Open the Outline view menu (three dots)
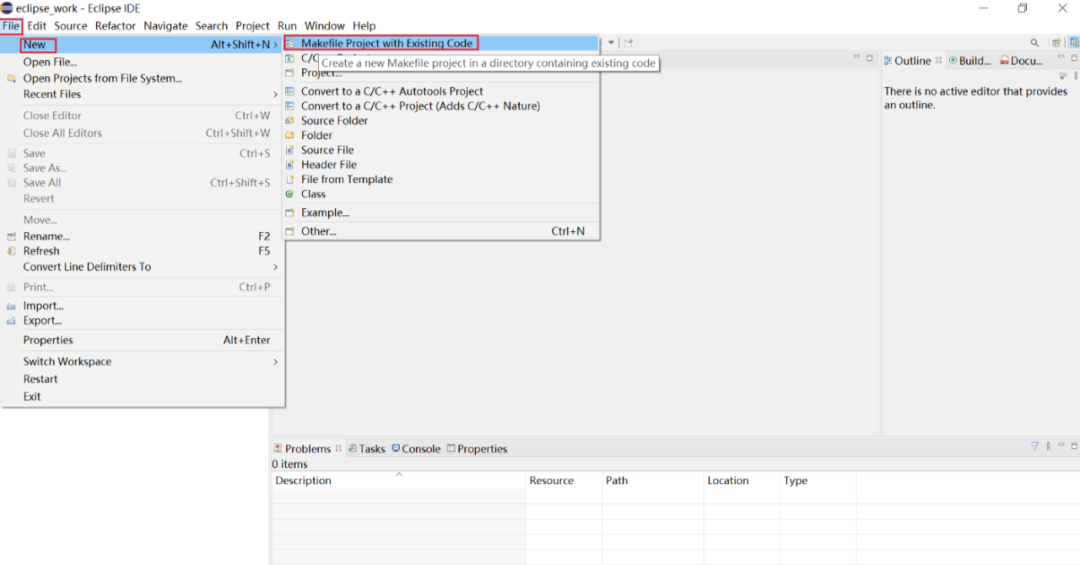This screenshot has height=565, width=1080. pos(1076,76)
